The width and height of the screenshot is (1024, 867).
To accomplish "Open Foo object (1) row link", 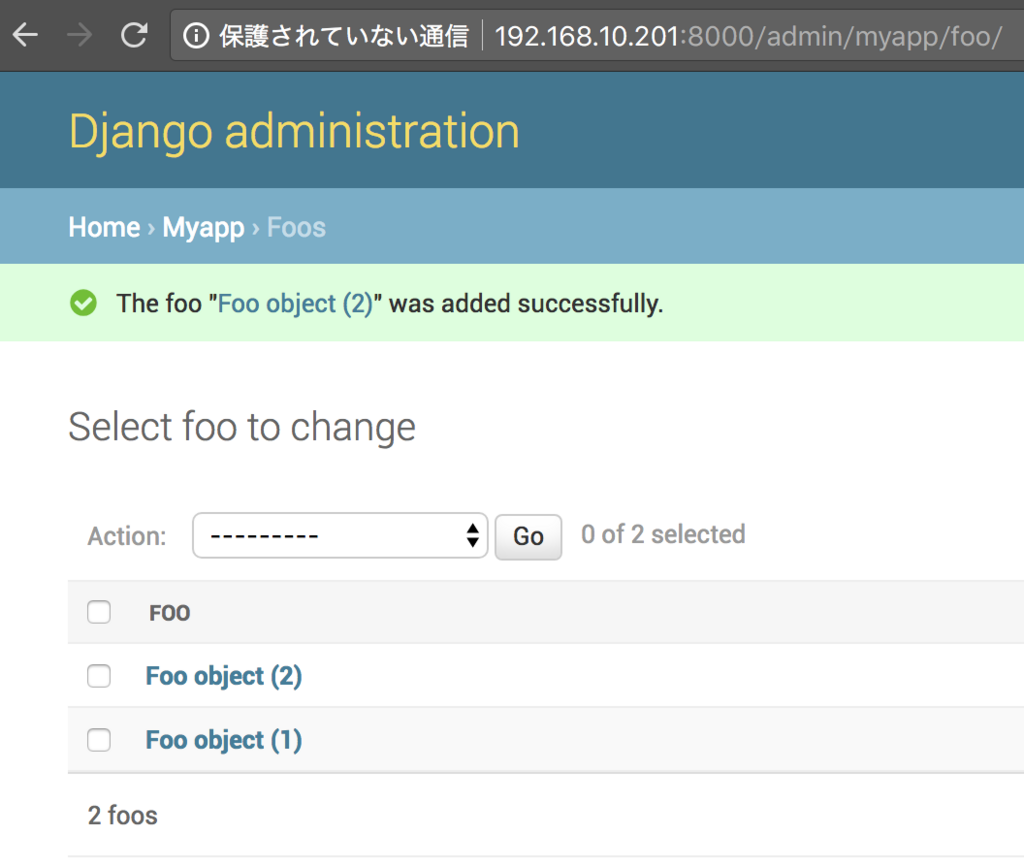I will (224, 740).
